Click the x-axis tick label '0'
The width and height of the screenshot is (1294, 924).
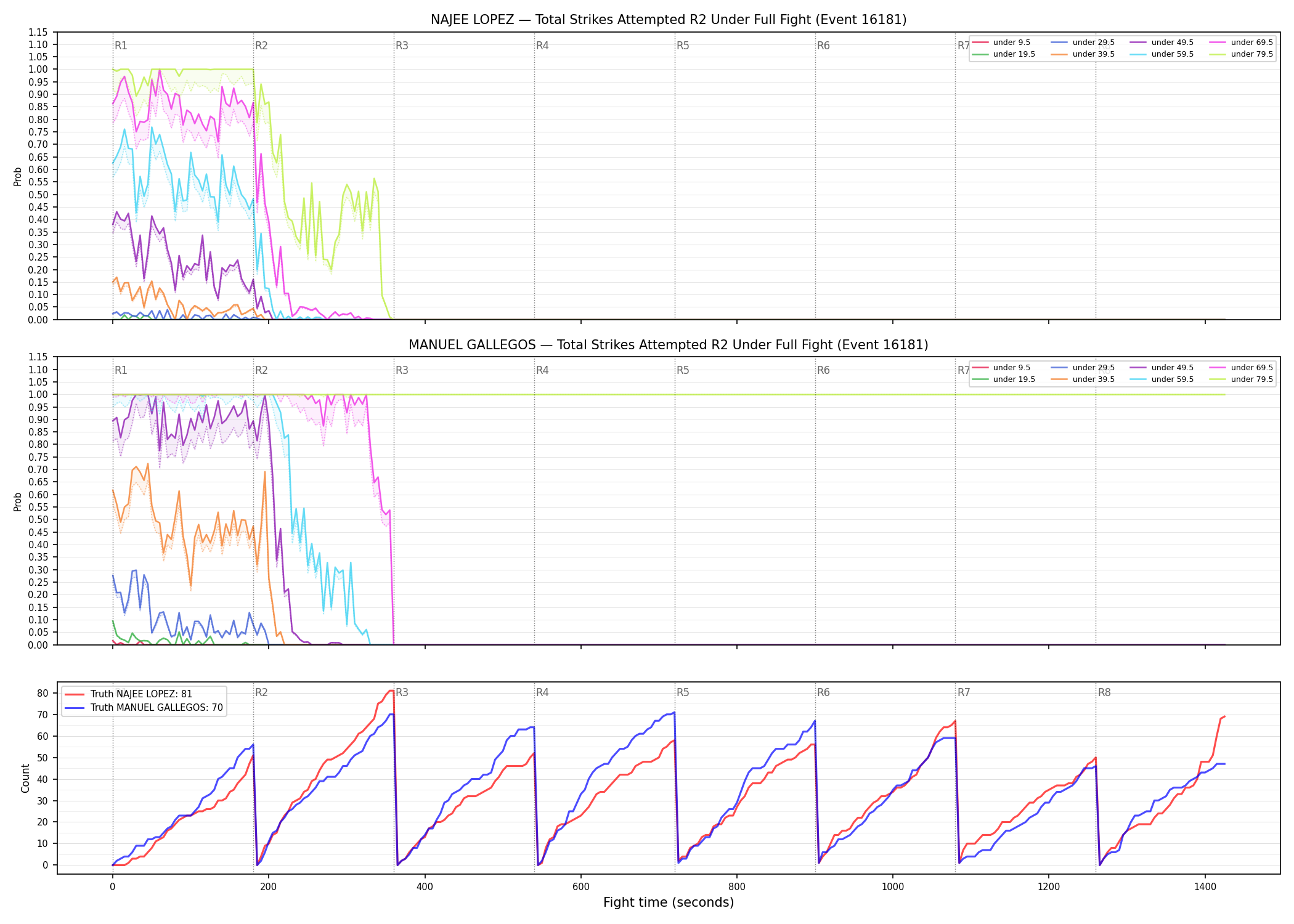point(112,887)
